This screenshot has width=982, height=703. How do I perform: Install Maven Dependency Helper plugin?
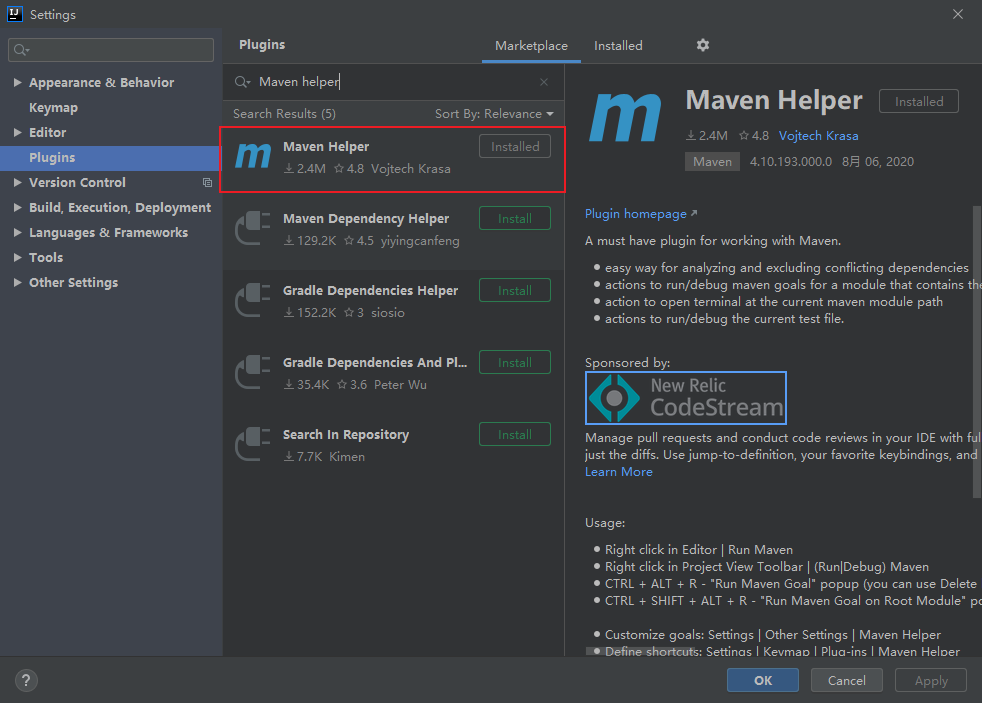click(x=515, y=218)
